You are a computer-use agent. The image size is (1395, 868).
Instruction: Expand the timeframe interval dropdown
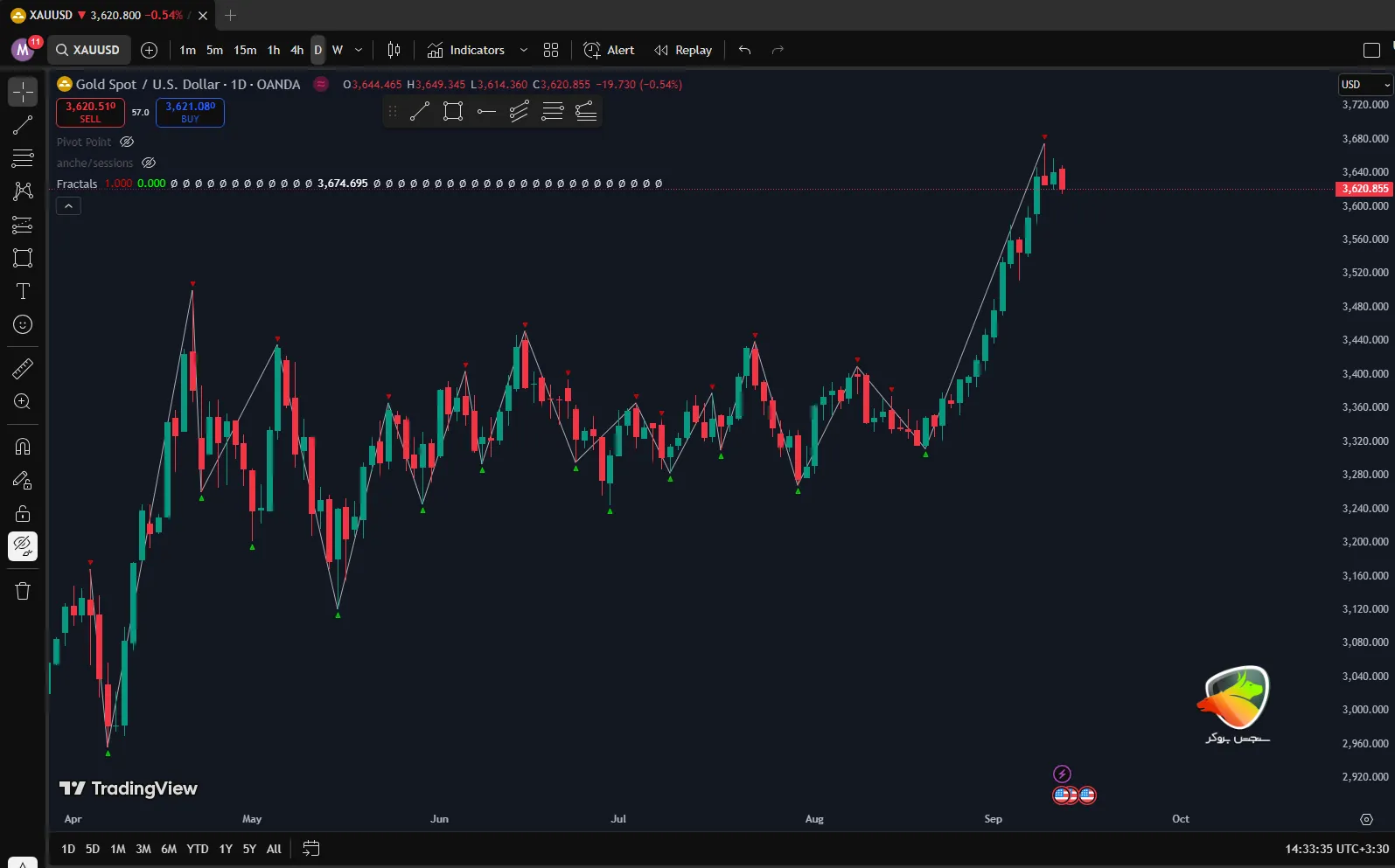click(x=358, y=50)
